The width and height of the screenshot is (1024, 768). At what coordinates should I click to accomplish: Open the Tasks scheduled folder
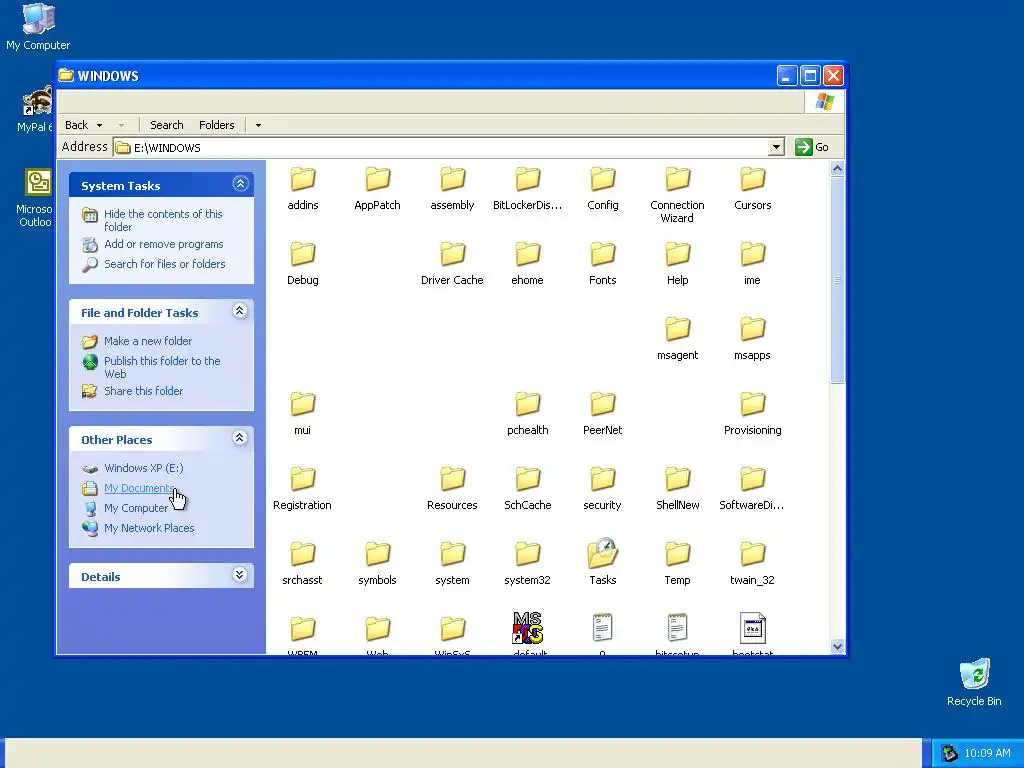[602, 563]
